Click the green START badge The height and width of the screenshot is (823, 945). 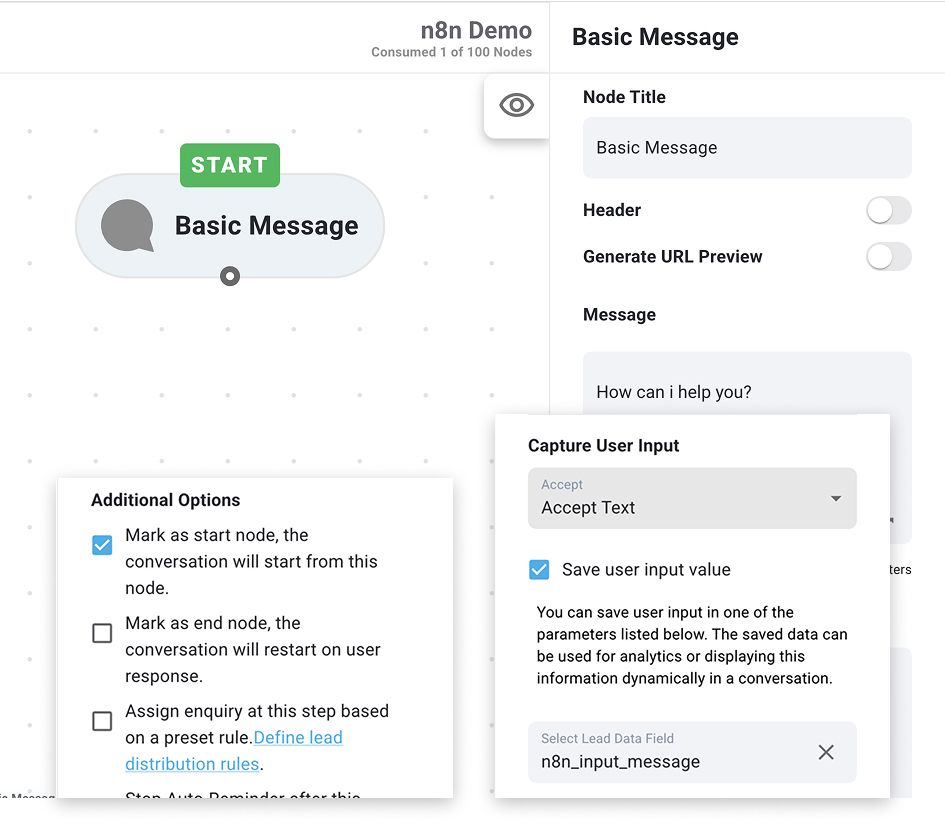tap(229, 164)
